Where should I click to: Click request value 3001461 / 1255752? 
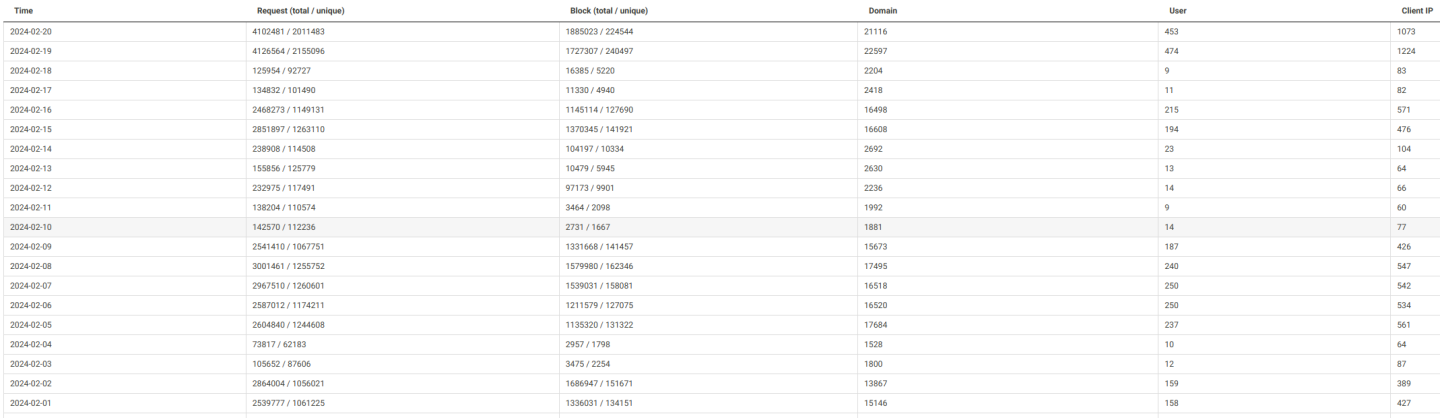coord(289,266)
